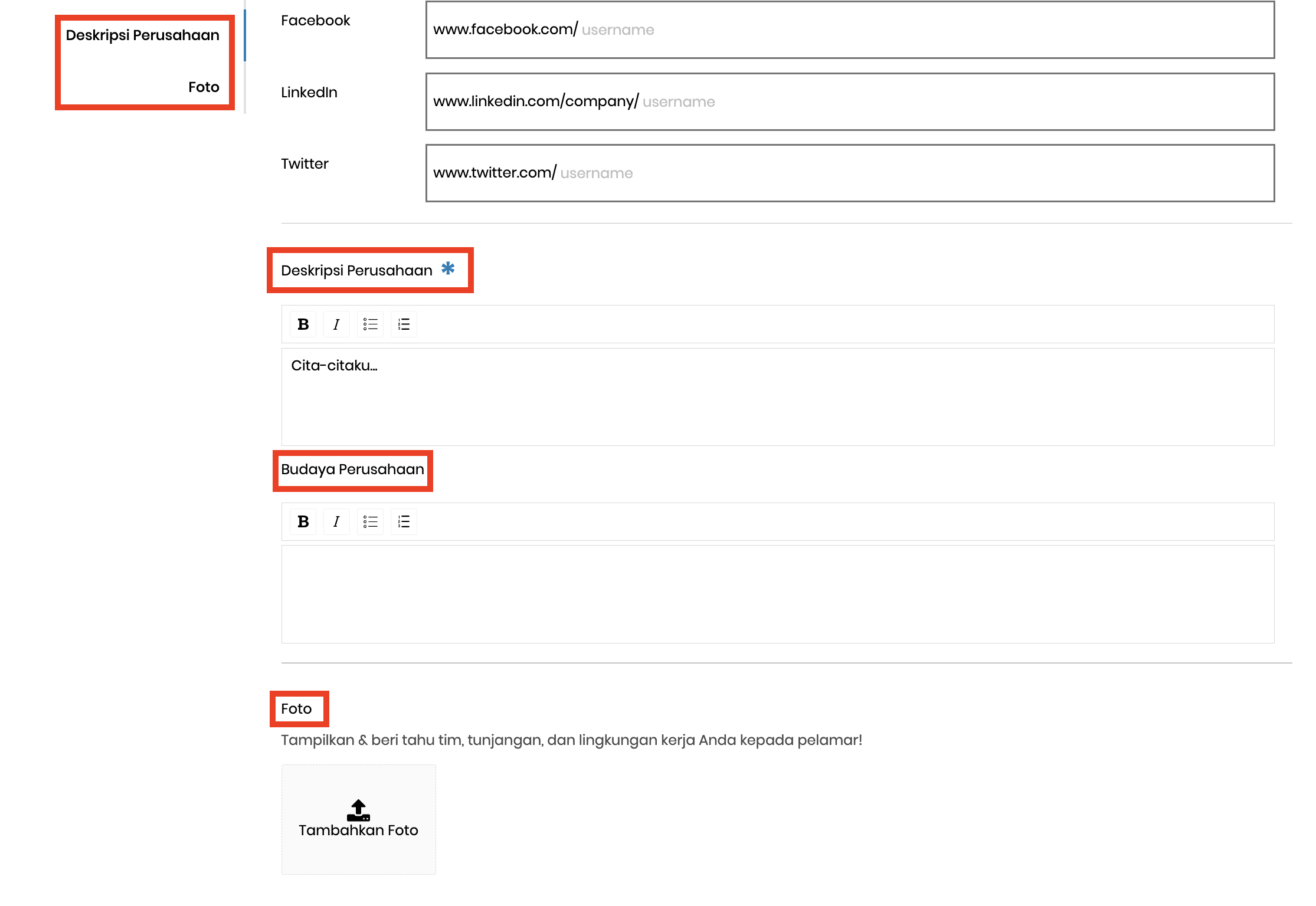The image size is (1316, 906).
Task: Click the Facebook username input field
Action: pyautogui.click(x=649, y=29)
